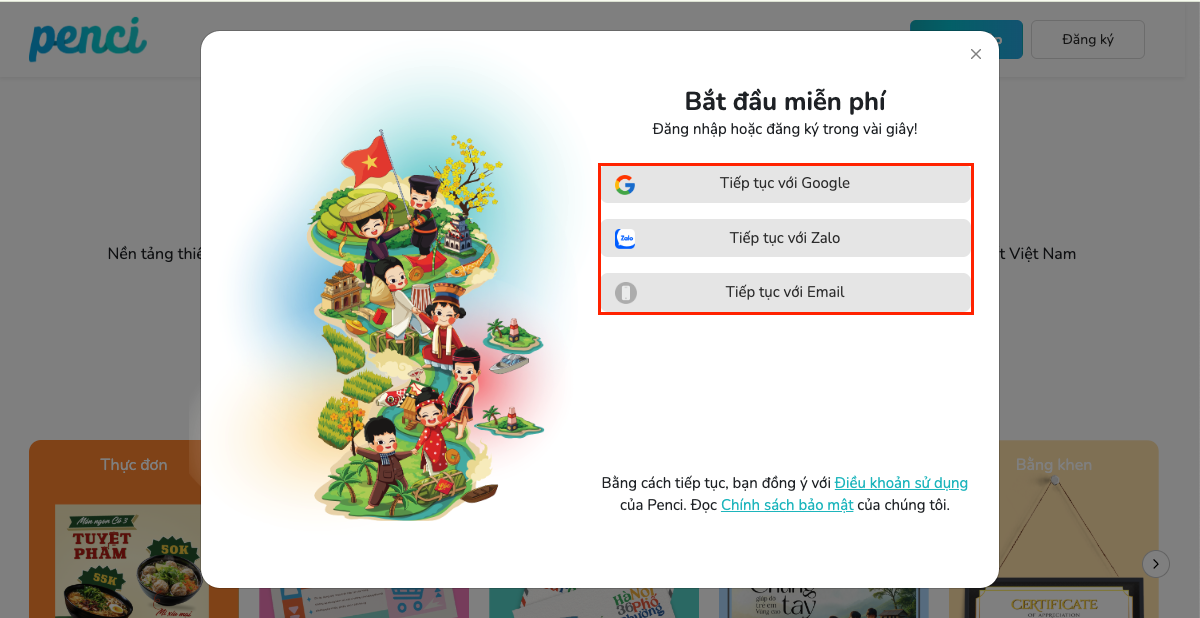1200x618 pixels.
Task: Click the blue Zalo logo icon
Action: pos(625,238)
